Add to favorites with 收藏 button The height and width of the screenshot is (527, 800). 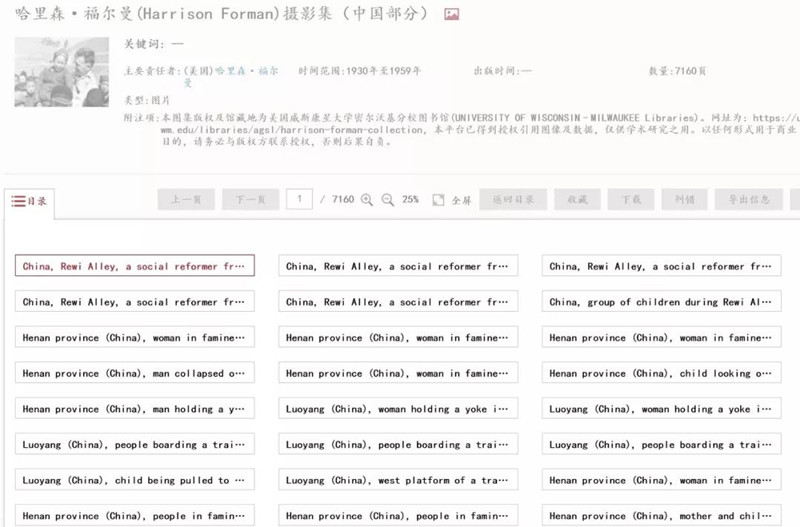coord(577,200)
